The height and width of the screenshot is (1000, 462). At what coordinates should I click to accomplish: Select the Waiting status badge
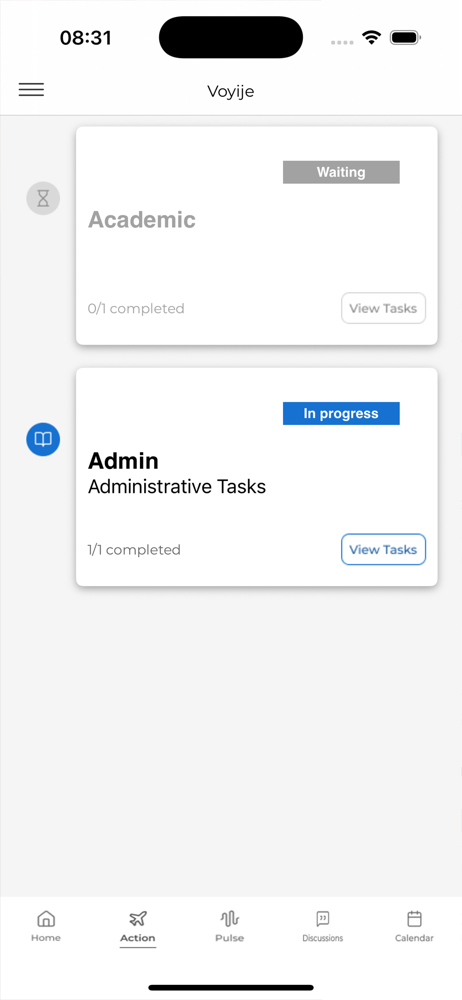click(341, 172)
